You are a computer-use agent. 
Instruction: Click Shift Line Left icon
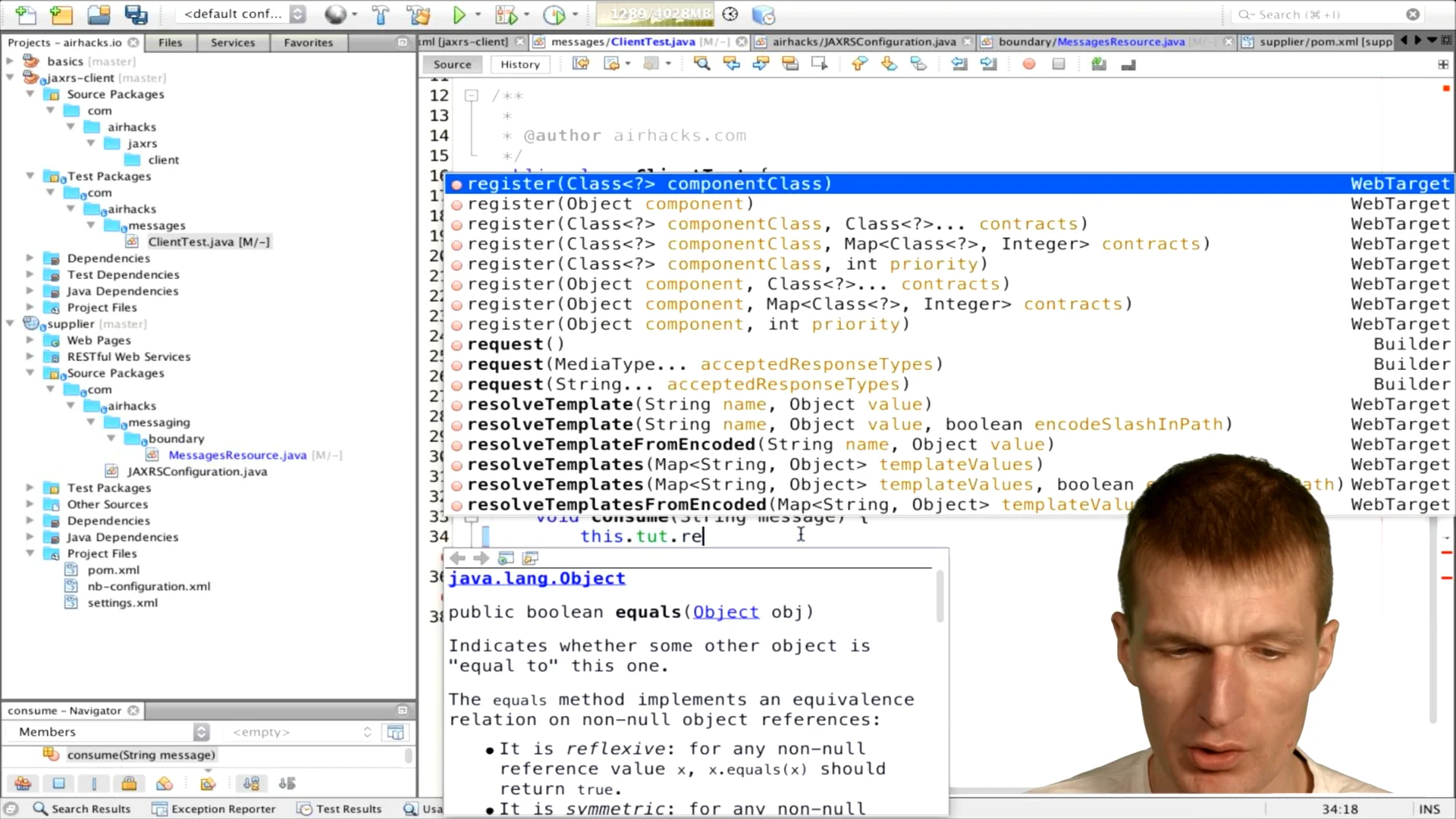959,64
